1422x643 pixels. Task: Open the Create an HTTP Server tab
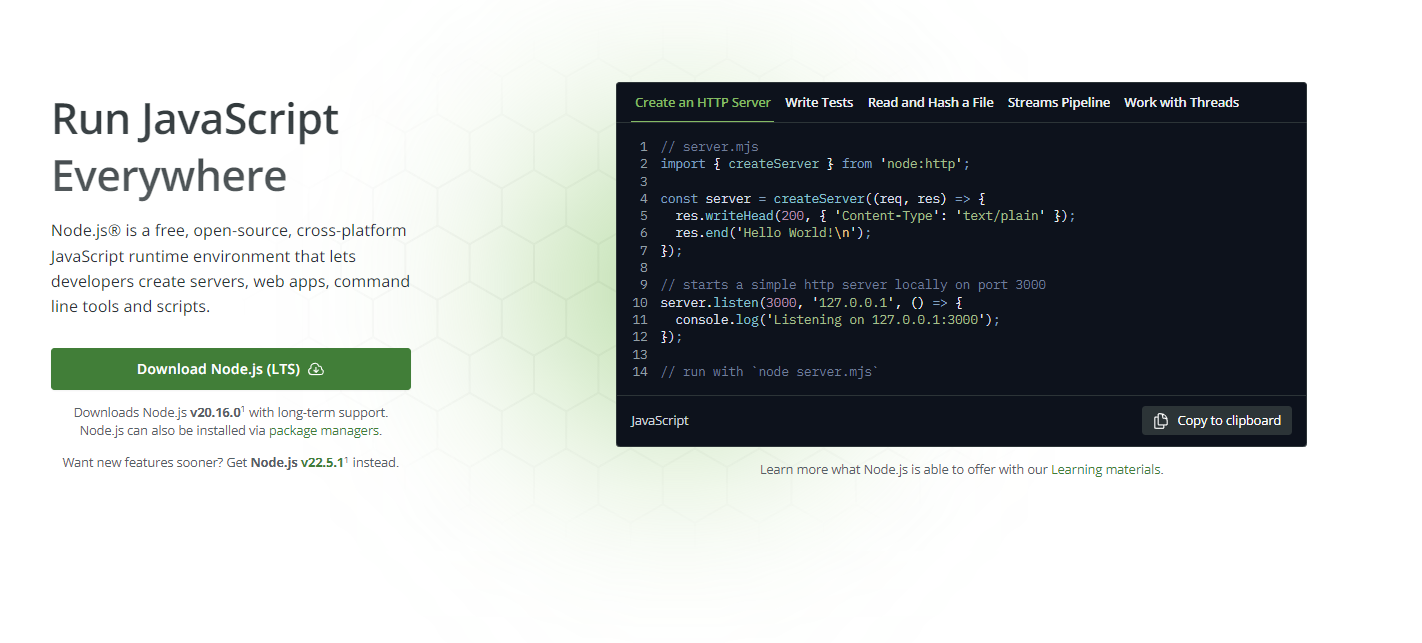(703, 102)
